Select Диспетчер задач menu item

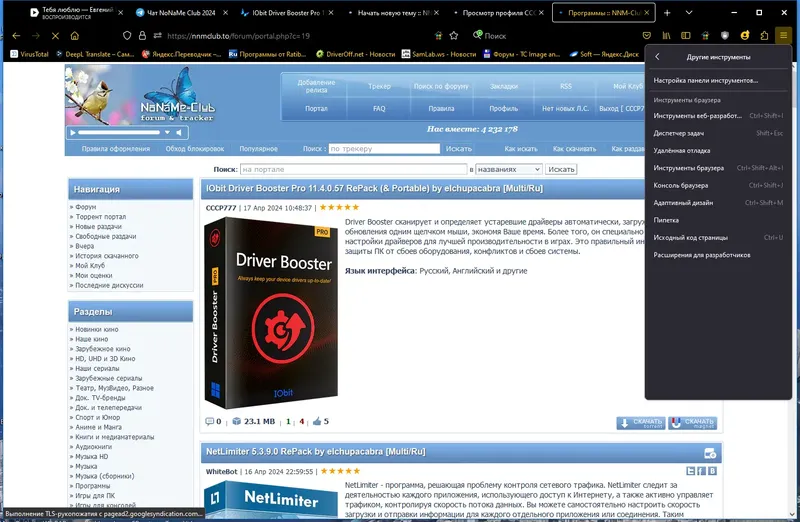click(x=718, y=133)
